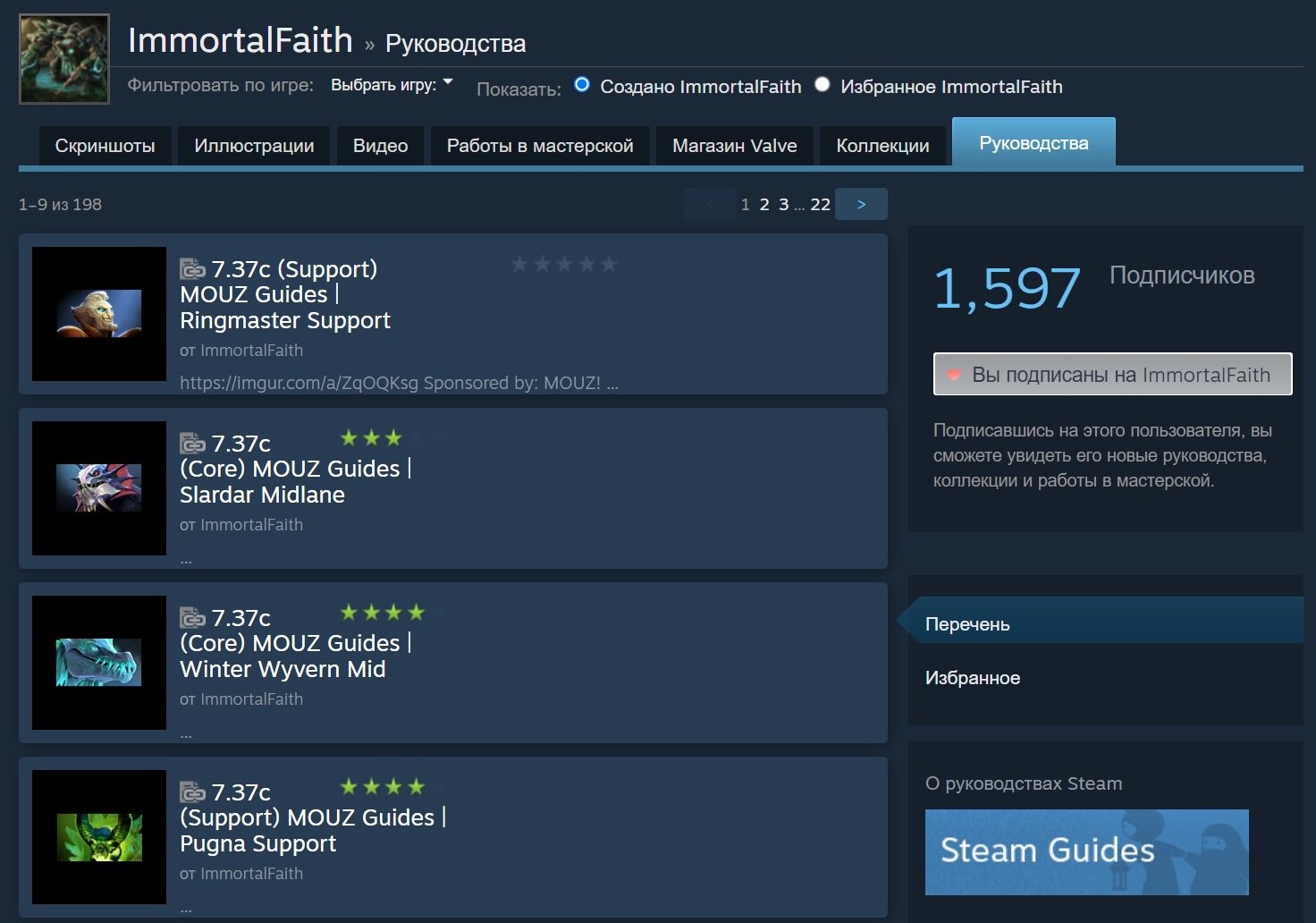Click the disabled previous page arrow
Screen dimensions: 1316x923
tap(710, 204)
